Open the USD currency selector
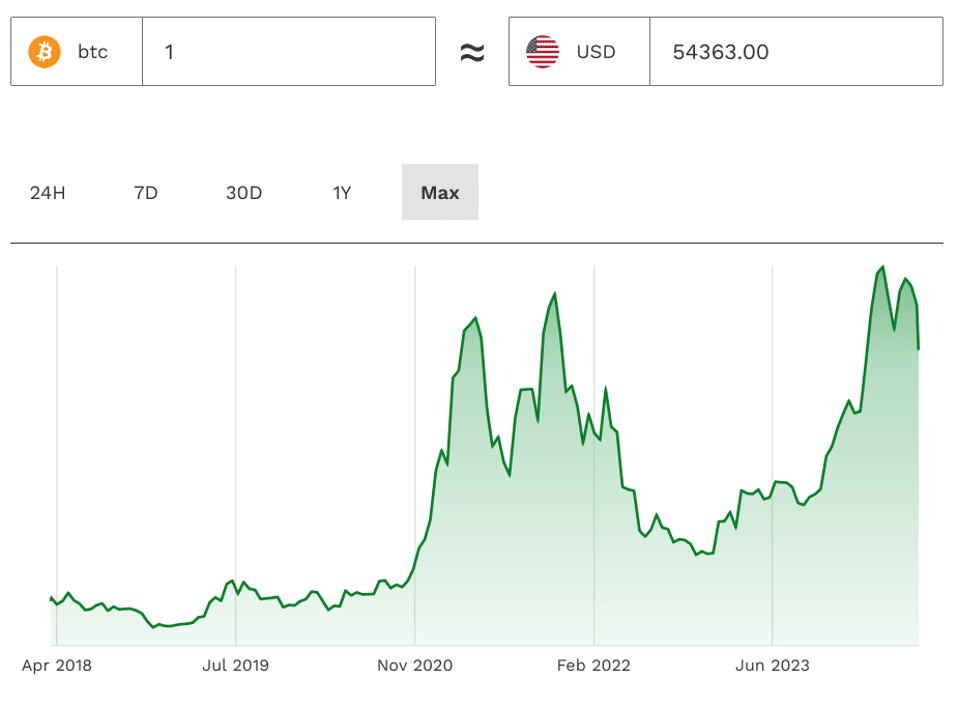The width and height of the screenshot is (958, 707). [579, 52]
